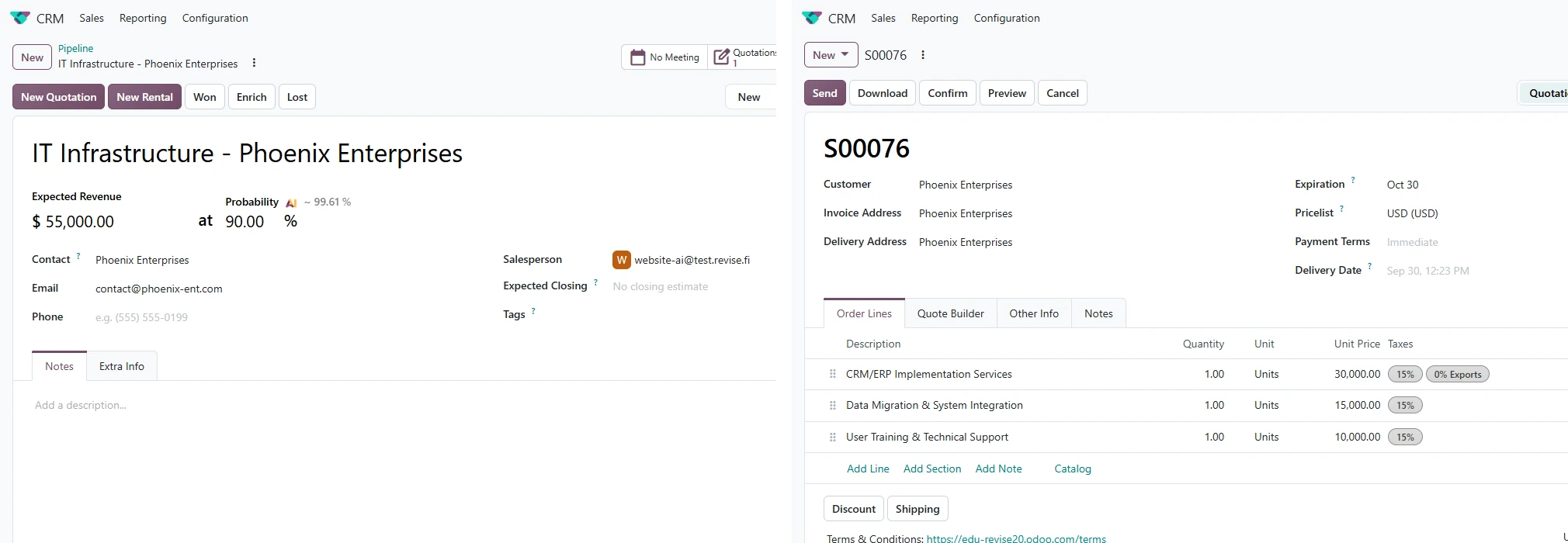Viewport: 1568px width, 543px height.
Task: Mark the opportunity as Won
Action: point(205,97)
